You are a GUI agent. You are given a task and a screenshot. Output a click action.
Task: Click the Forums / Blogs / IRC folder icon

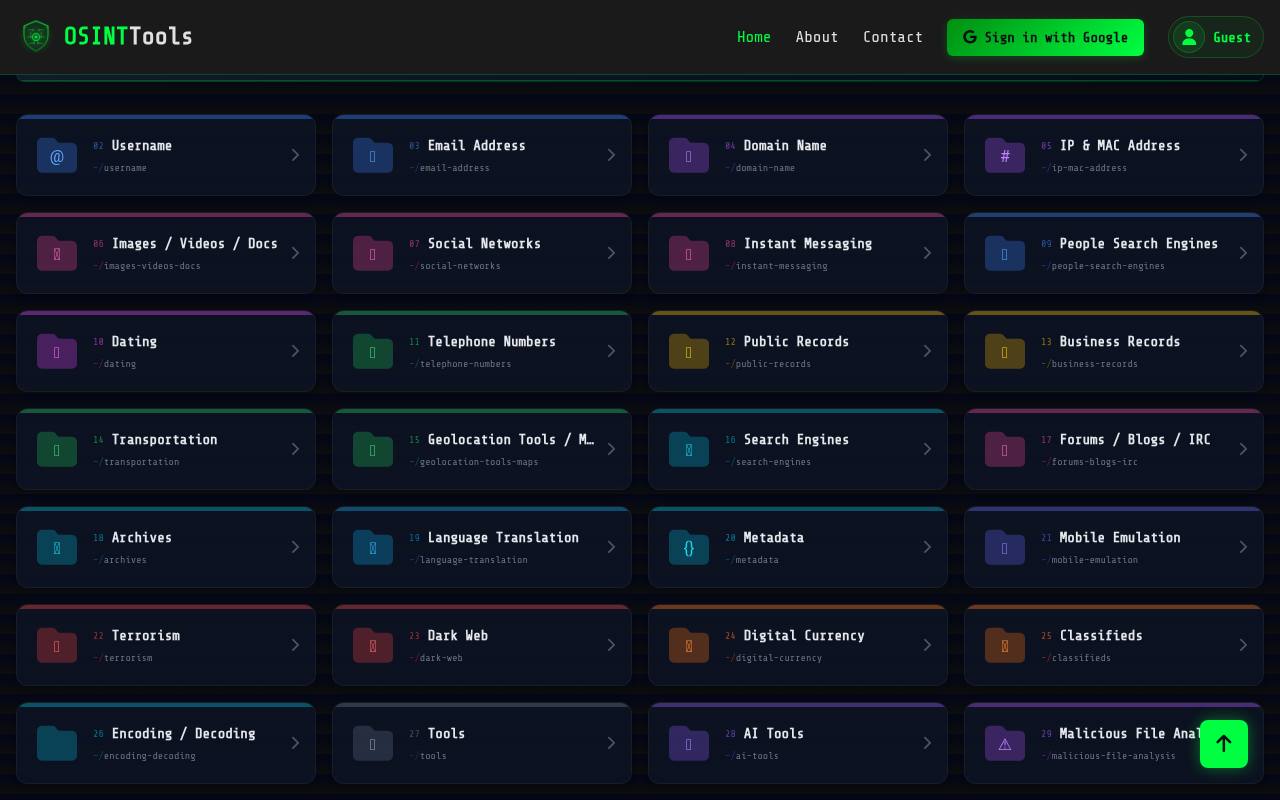coord(1005,449)
